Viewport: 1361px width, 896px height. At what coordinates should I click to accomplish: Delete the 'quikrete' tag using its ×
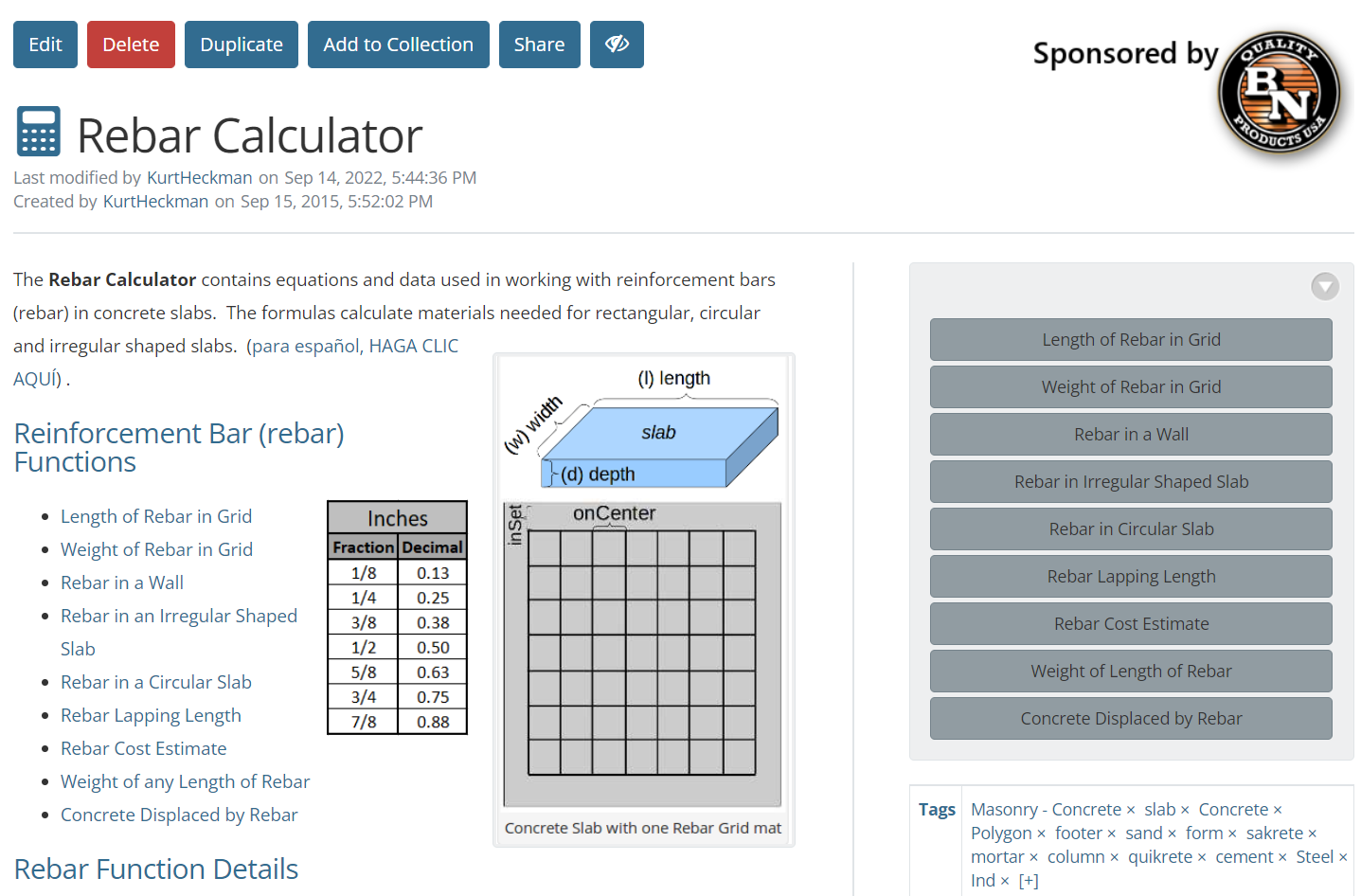pyautogui.click(x=1202, y=857)
